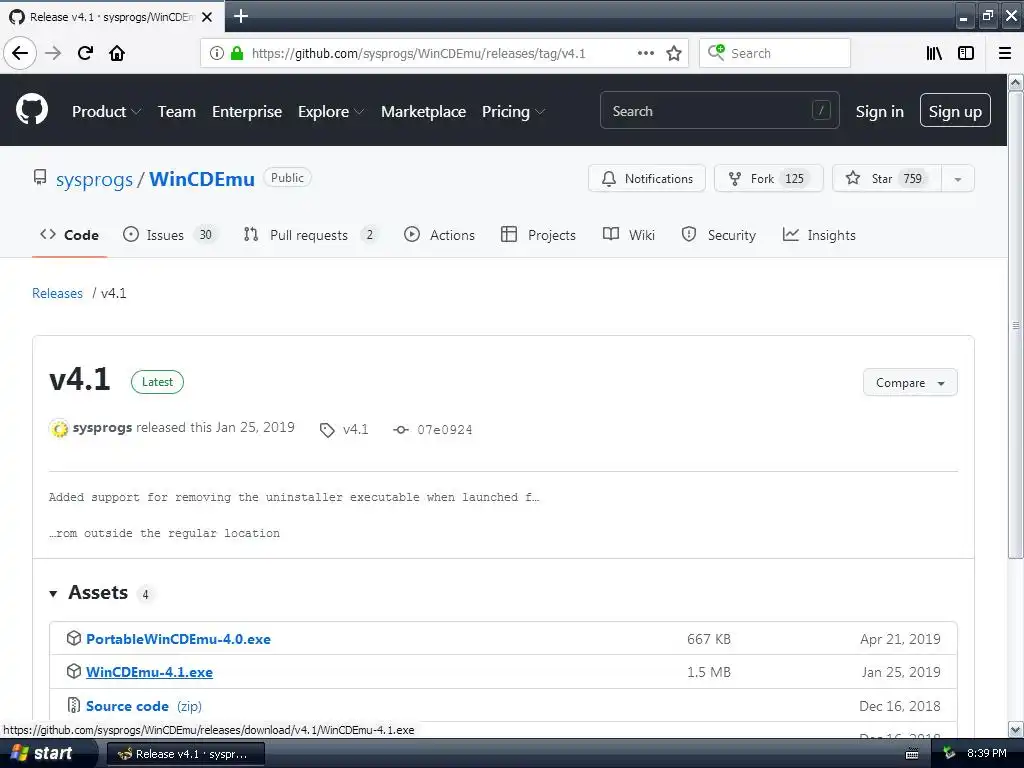Open a new browser tab with plus
The width and height of the screenshot is (1024, 768).
241,16
